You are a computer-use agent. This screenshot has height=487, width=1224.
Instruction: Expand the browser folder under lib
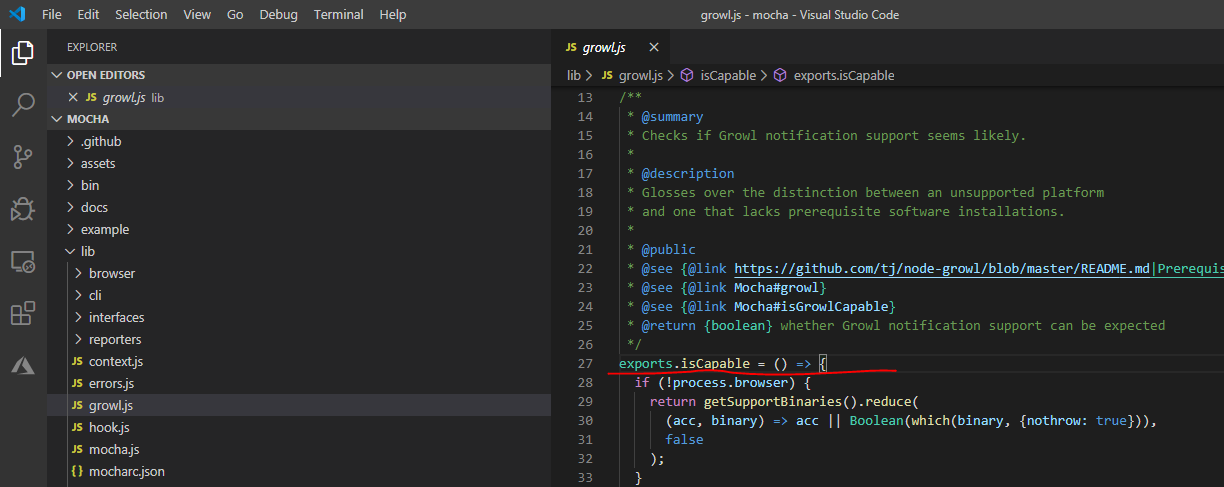coord(299,273)
